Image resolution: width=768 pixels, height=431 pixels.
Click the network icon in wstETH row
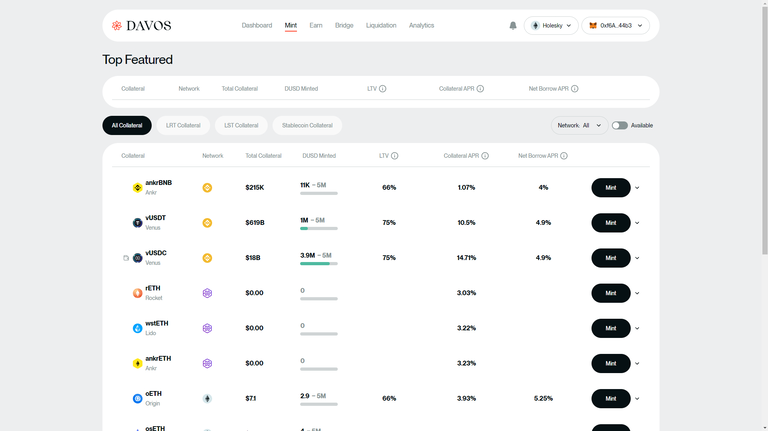(x=207, y=328)
